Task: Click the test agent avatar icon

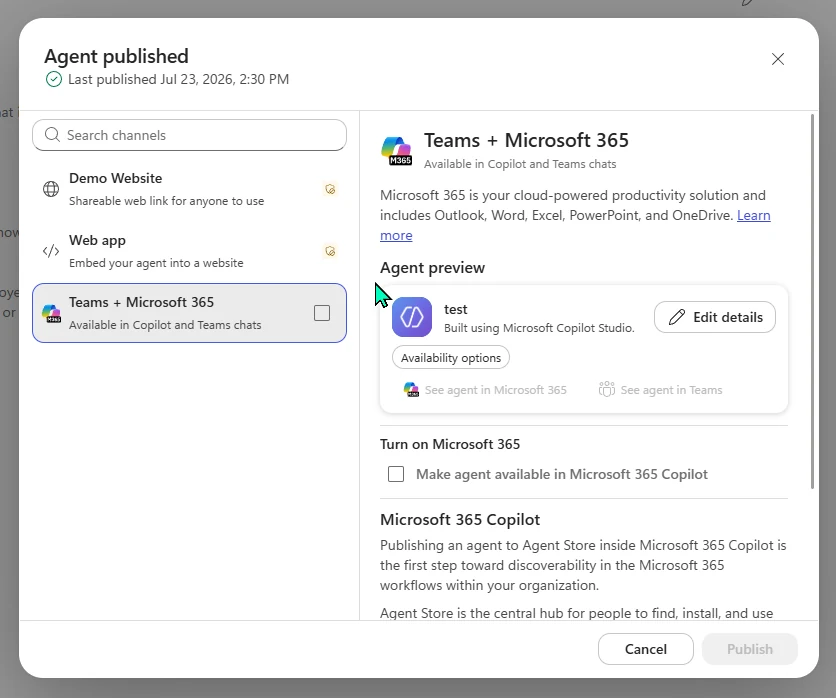Action: point(412,317)
